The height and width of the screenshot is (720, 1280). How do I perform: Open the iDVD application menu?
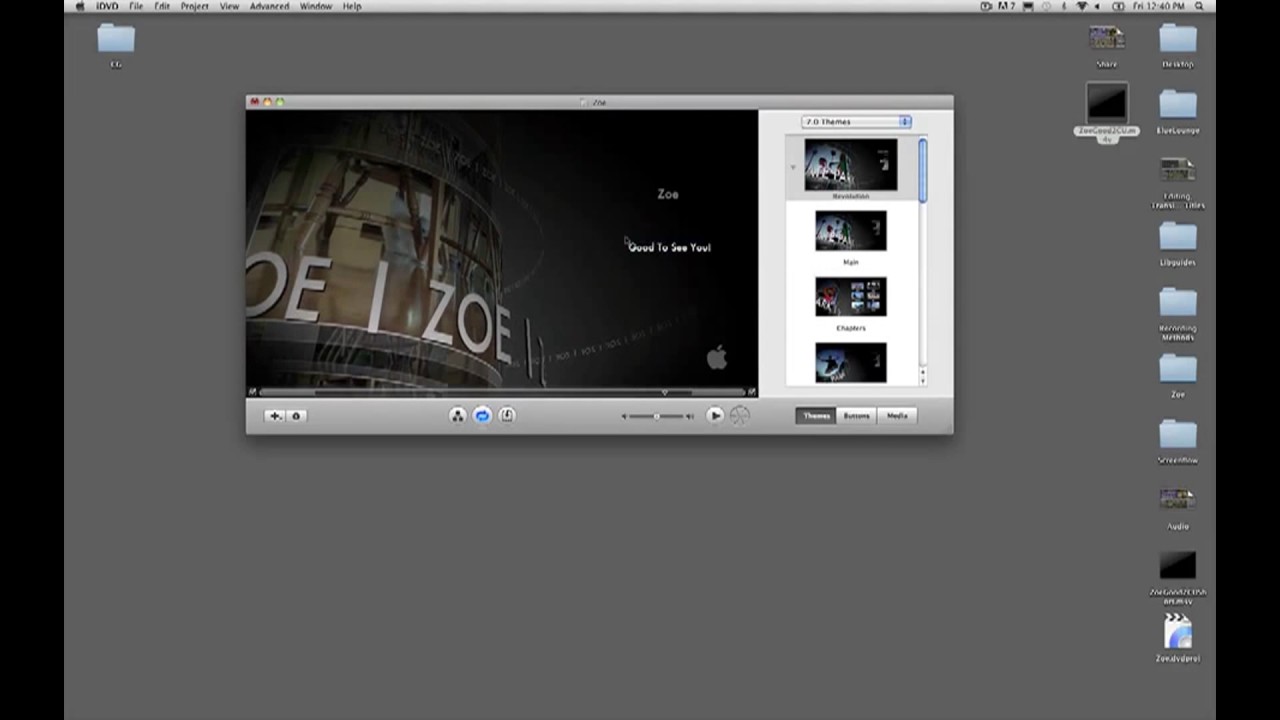click(x=107, y=6)
